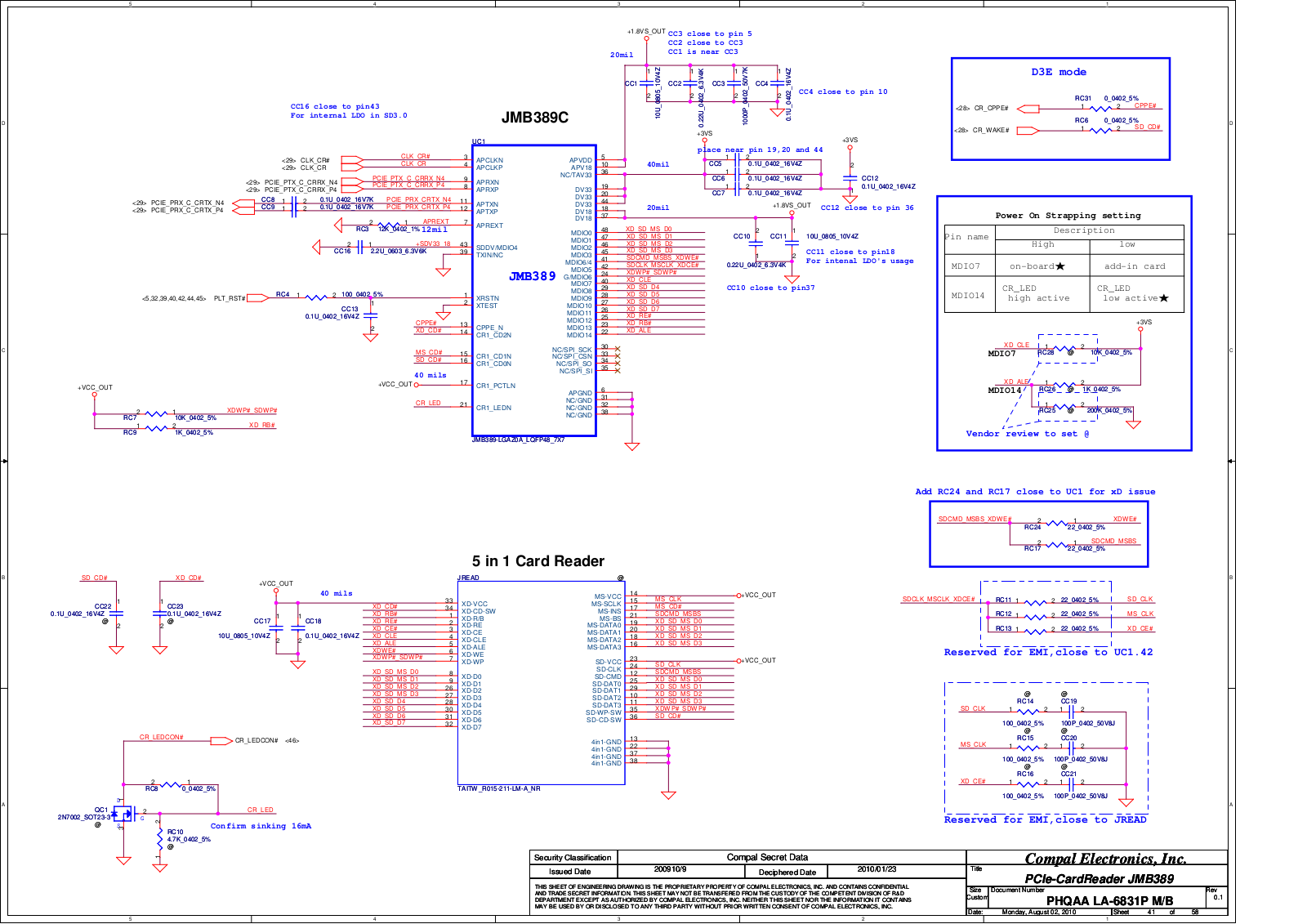
Task: Select capacitor CC1 near +1.8VS_OUT
Action: 646,83
